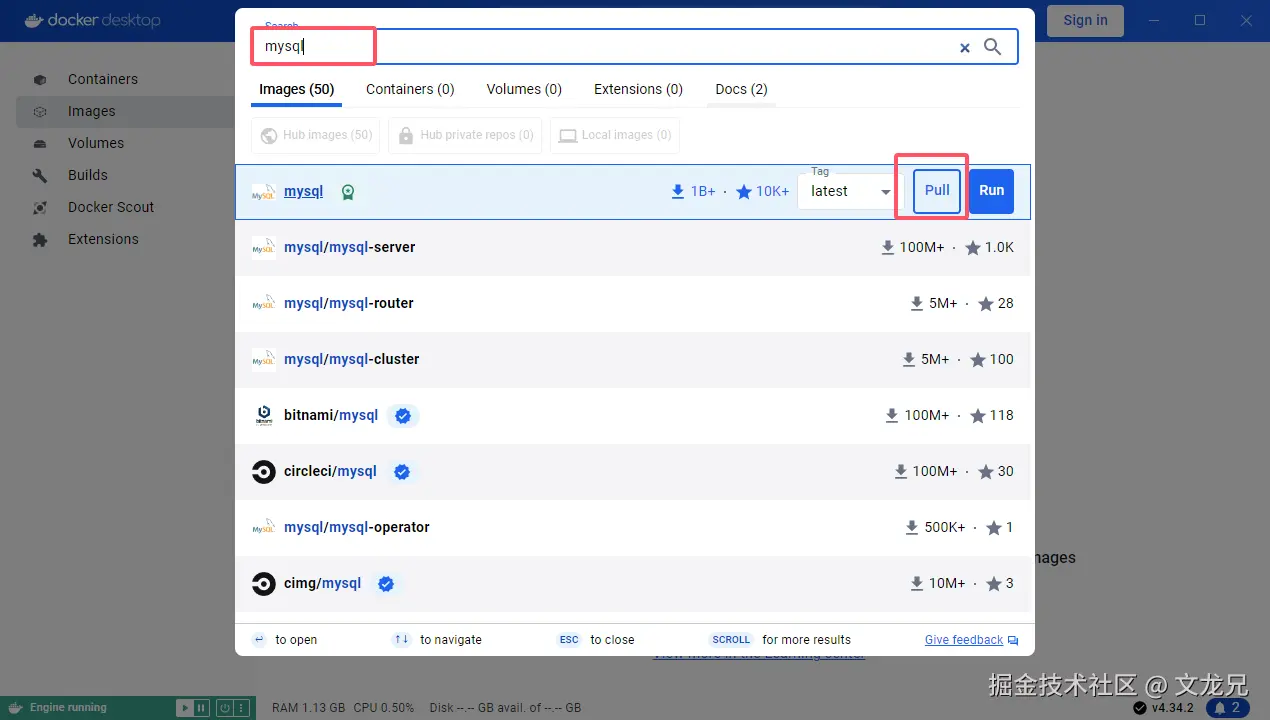Click the cimg logo icon

[264, 583]
